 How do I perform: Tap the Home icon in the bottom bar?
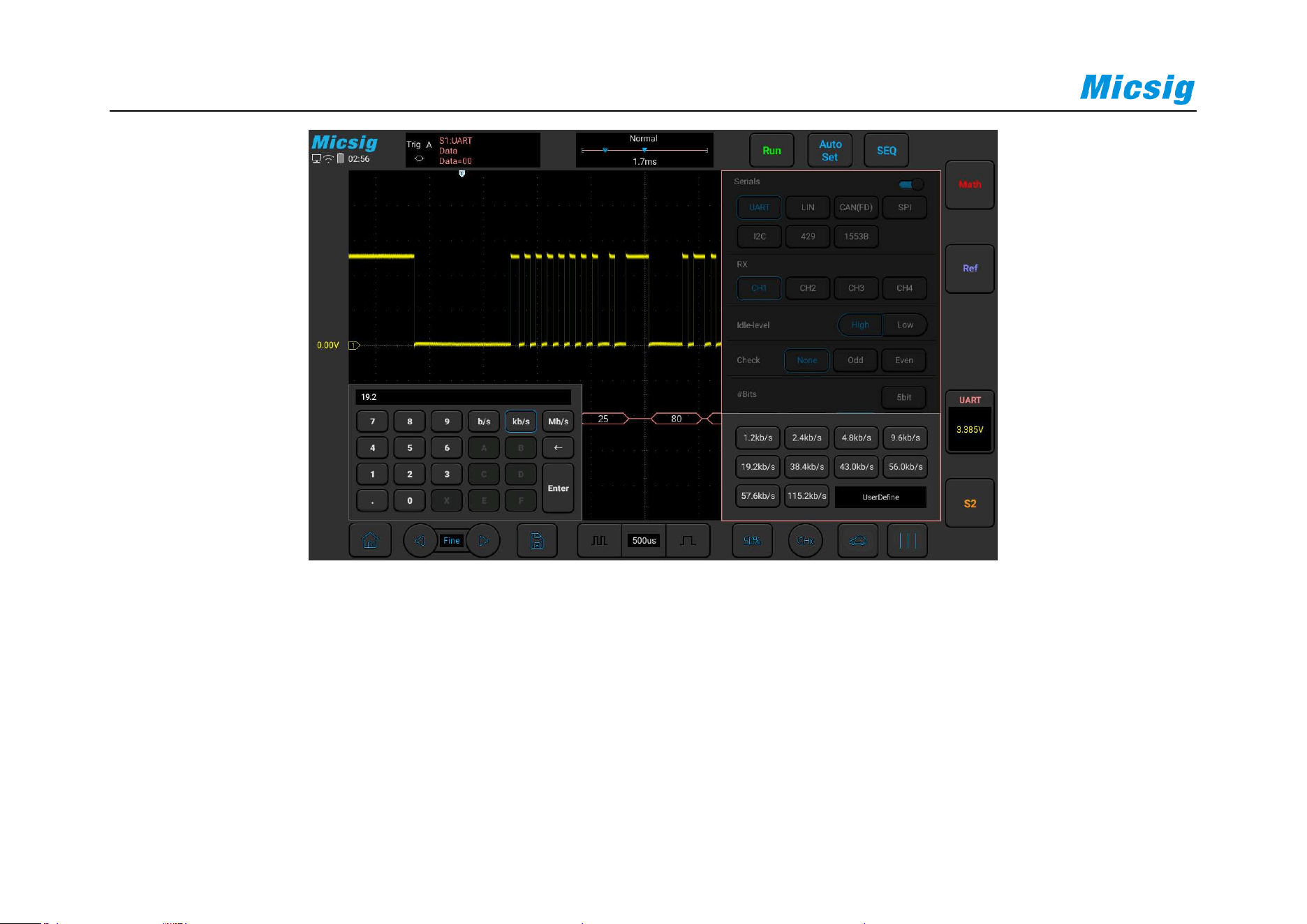click(370, 540)
